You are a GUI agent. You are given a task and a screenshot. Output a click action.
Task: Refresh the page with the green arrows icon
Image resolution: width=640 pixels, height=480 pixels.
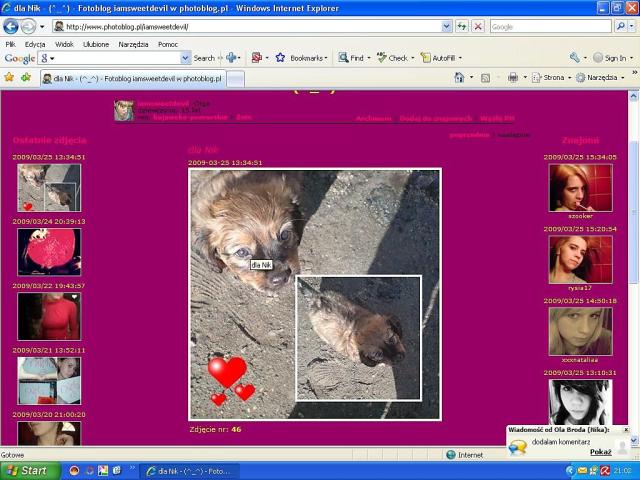[x=462, y=27]
